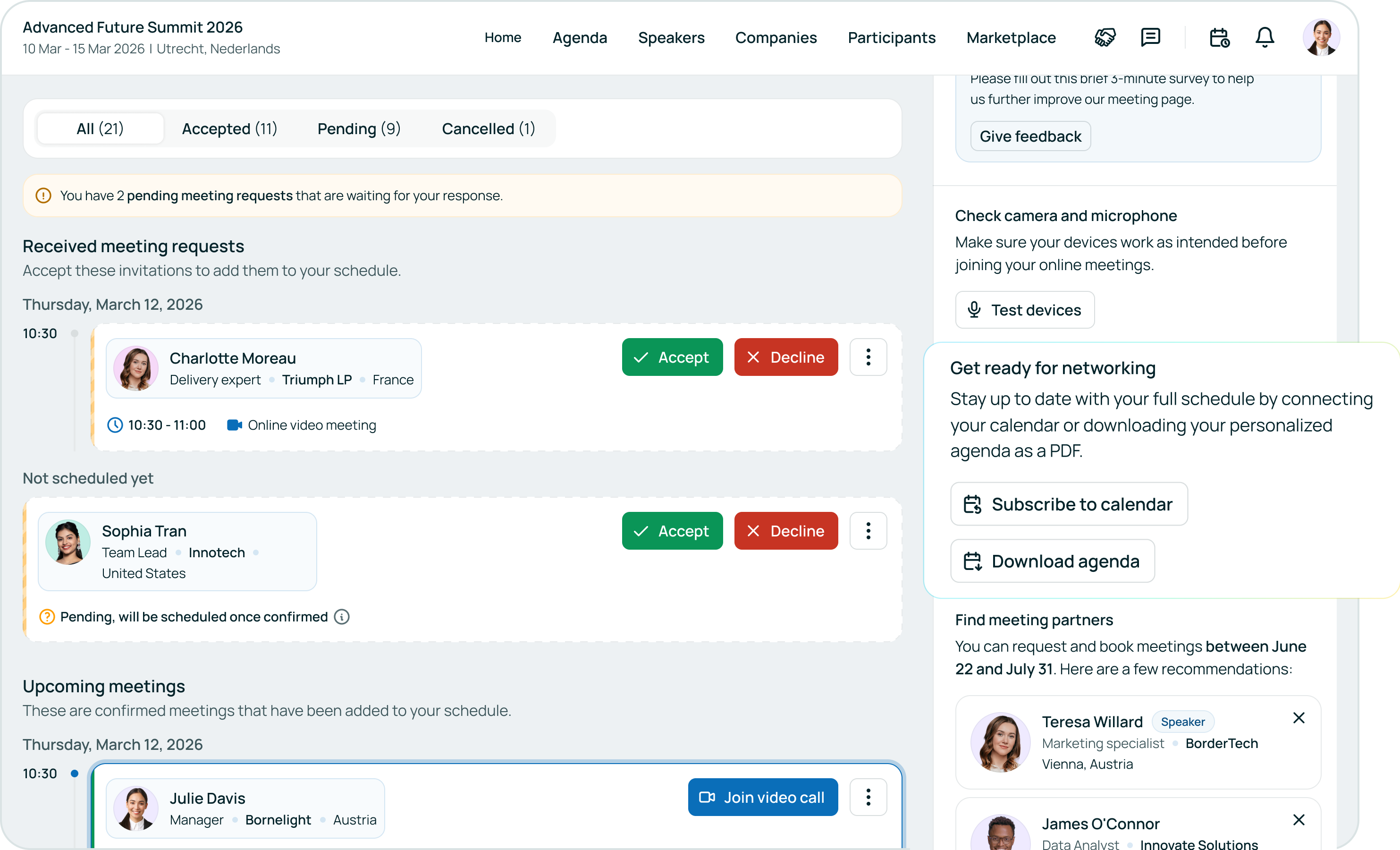Decline Sophia Tran's meeting request
Image resolution: width=1400 pixels, height=850 pixels.
[x=785, y=531]
